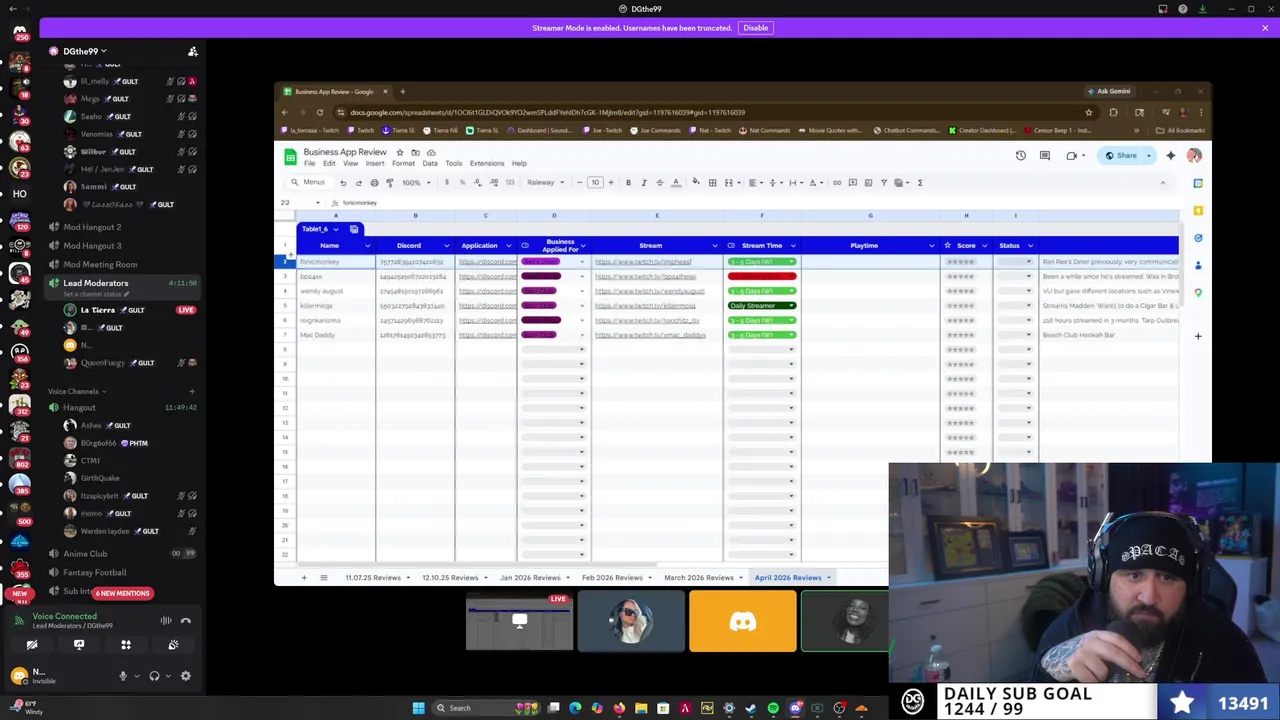The height and width of the screenshot is (720, 1280).
Task: Open wendy august twitch stream link
Action: [650, 291]
